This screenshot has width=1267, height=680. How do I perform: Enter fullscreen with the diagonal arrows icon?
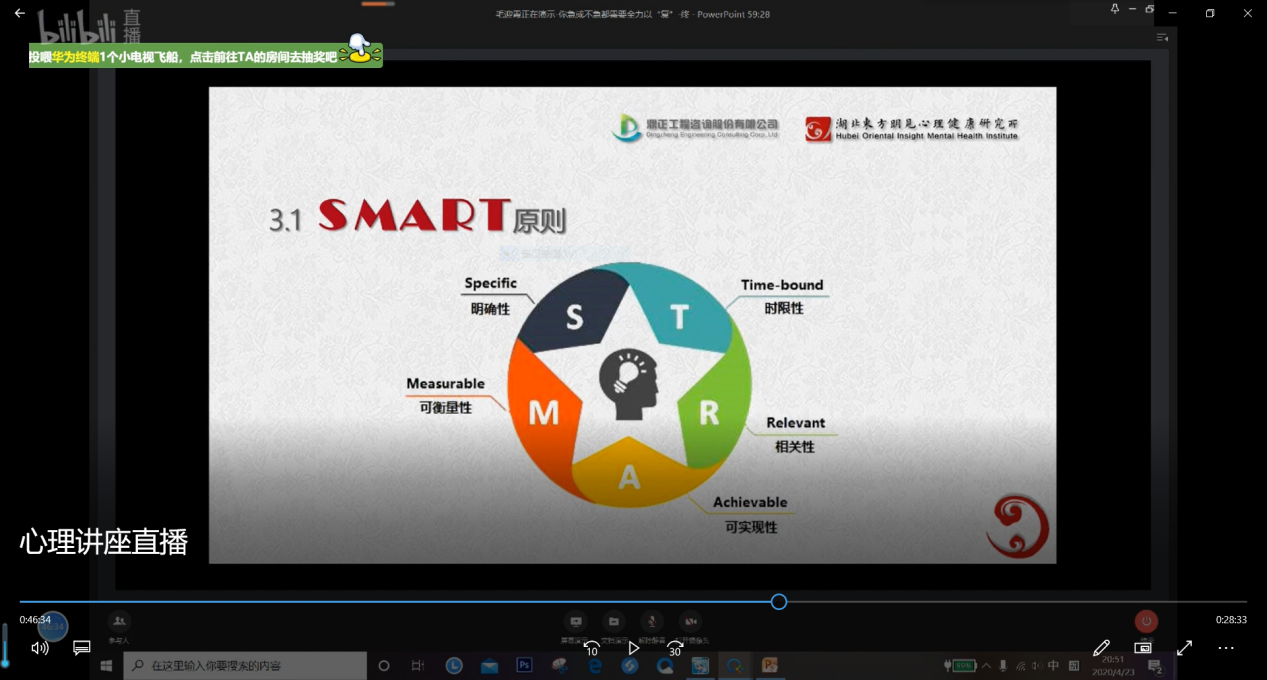tap(1184, 648)
